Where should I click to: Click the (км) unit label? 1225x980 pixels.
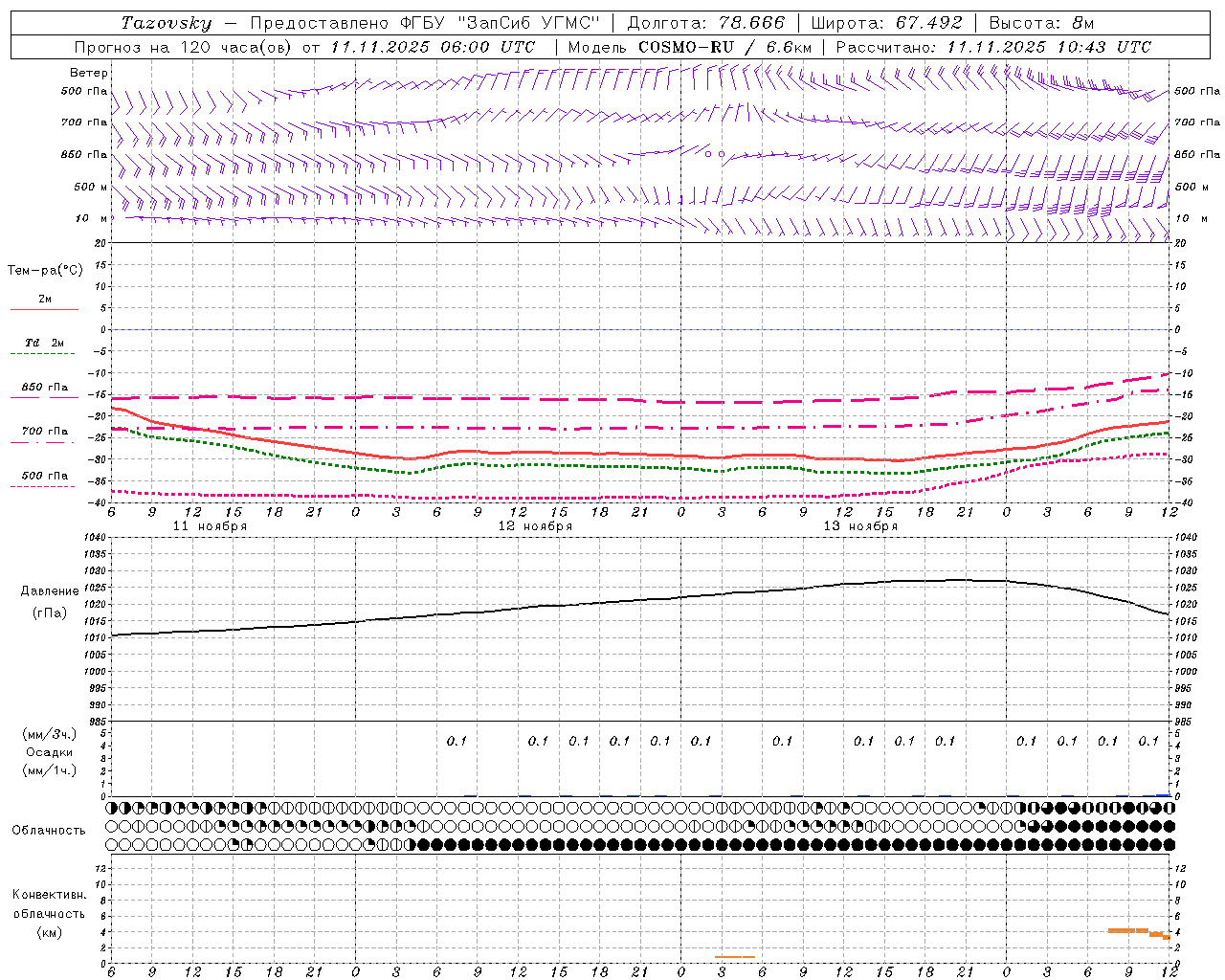pyautogui.click(x=49, y=932)
